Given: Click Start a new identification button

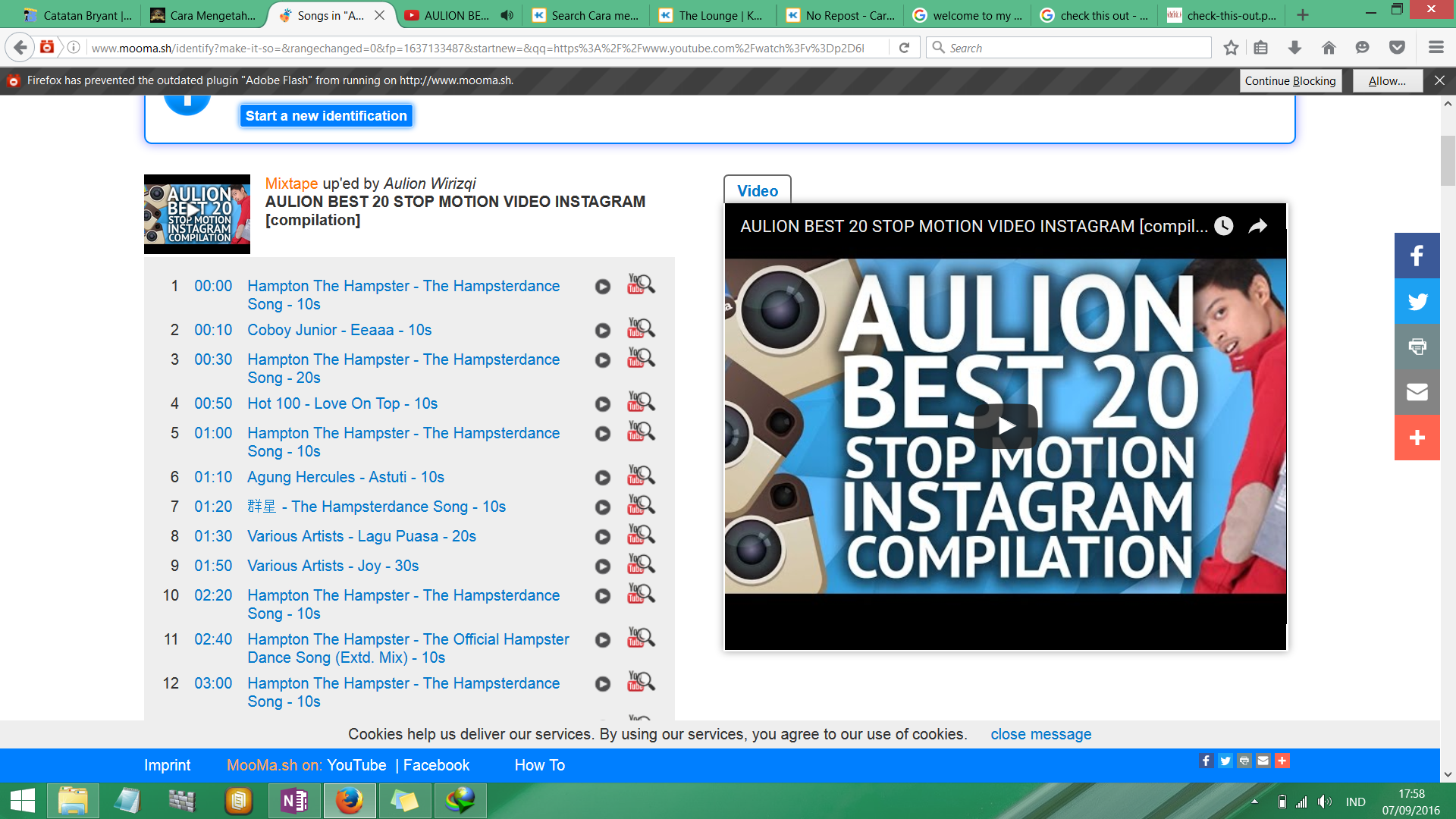Looking at the screenshot, I should pyautogui.click(x=326, y=116).
